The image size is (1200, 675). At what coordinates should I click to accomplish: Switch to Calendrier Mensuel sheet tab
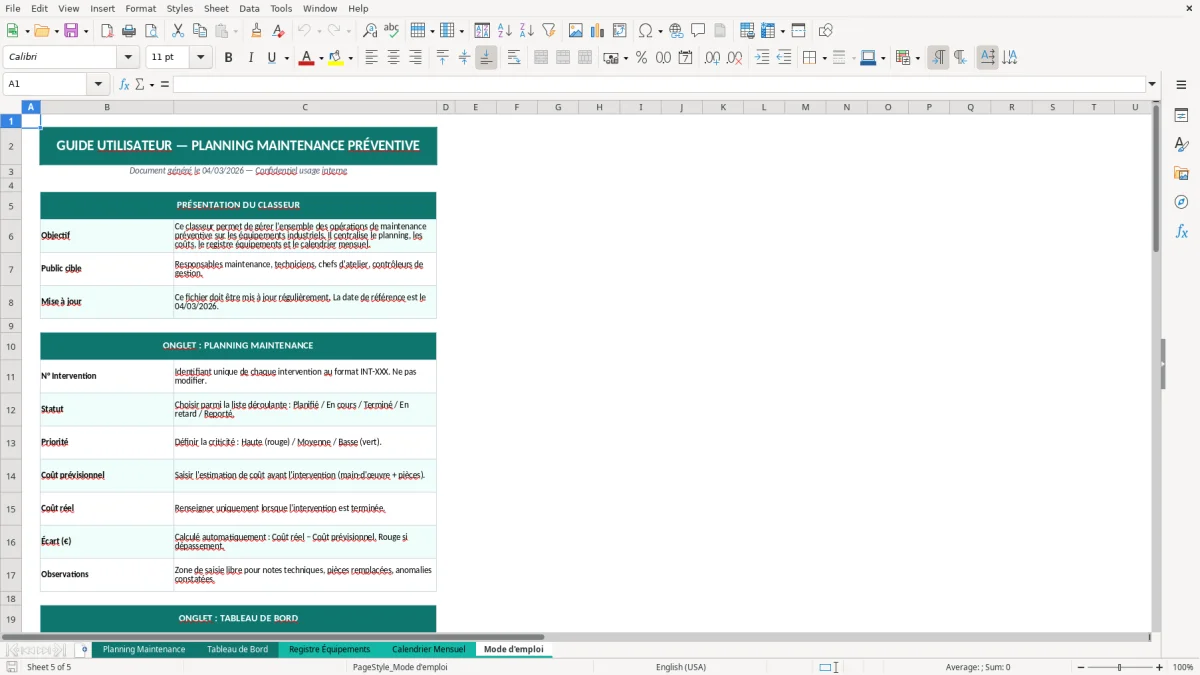point(428,649)
